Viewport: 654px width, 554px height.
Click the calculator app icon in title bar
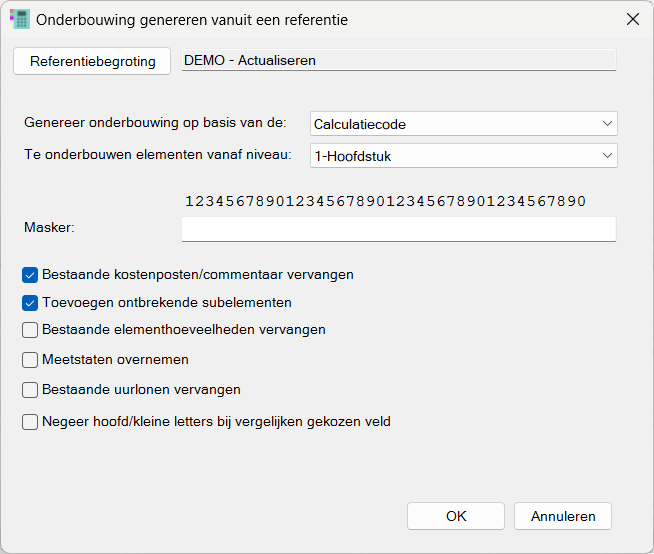pos(20,19)
